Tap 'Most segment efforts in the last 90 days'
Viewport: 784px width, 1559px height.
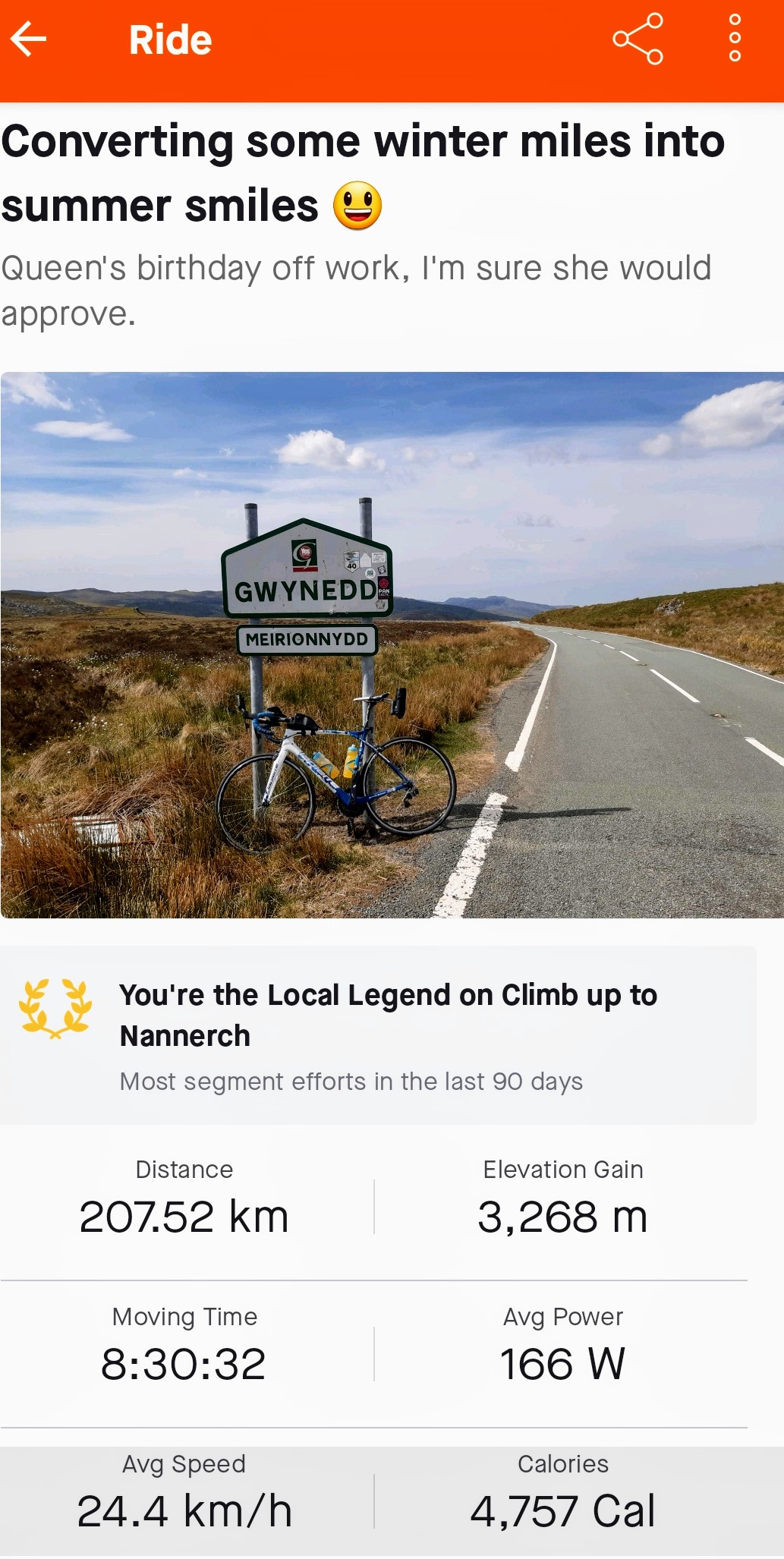(x=351, y=1082)
